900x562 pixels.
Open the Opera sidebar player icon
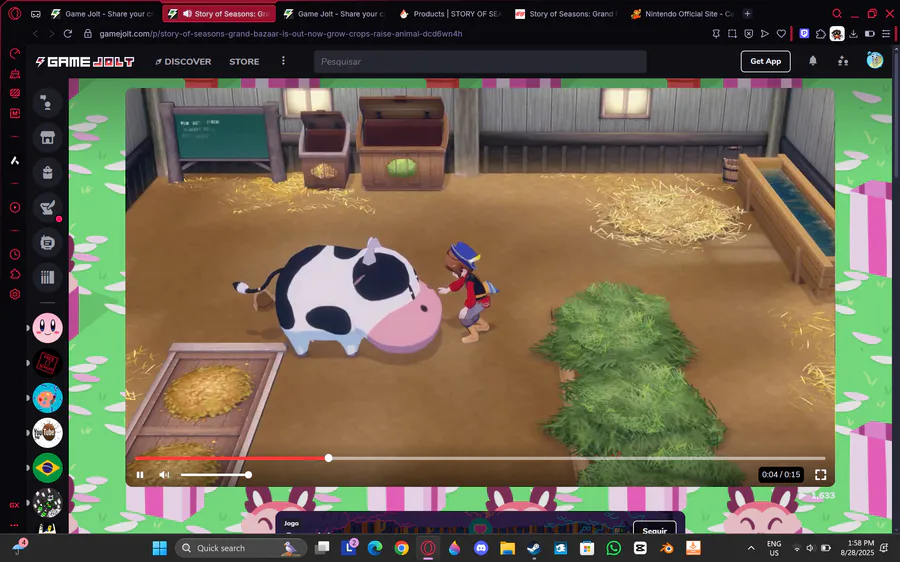pyautogui.click(x=15, y=207)
